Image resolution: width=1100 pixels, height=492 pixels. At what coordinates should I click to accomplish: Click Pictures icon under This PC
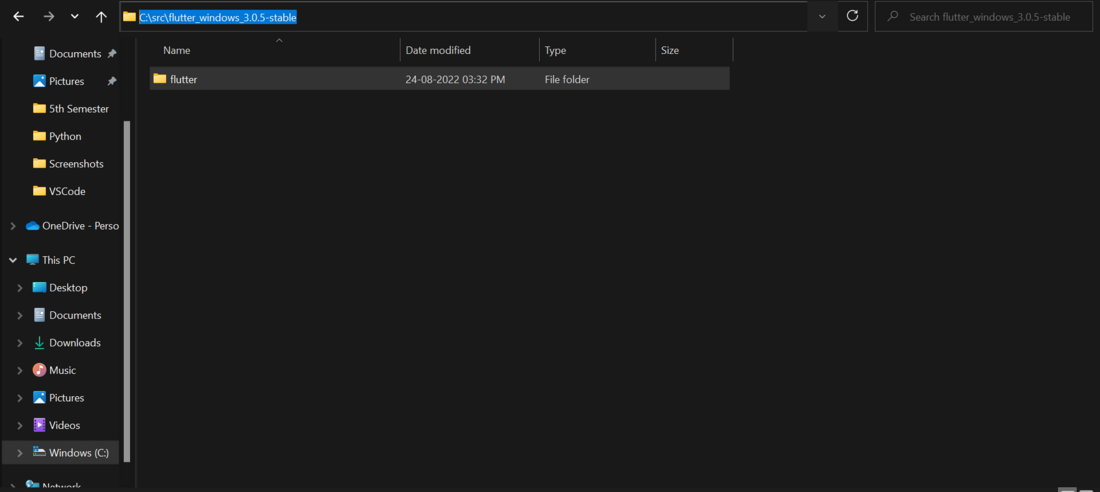coord(39,398)
